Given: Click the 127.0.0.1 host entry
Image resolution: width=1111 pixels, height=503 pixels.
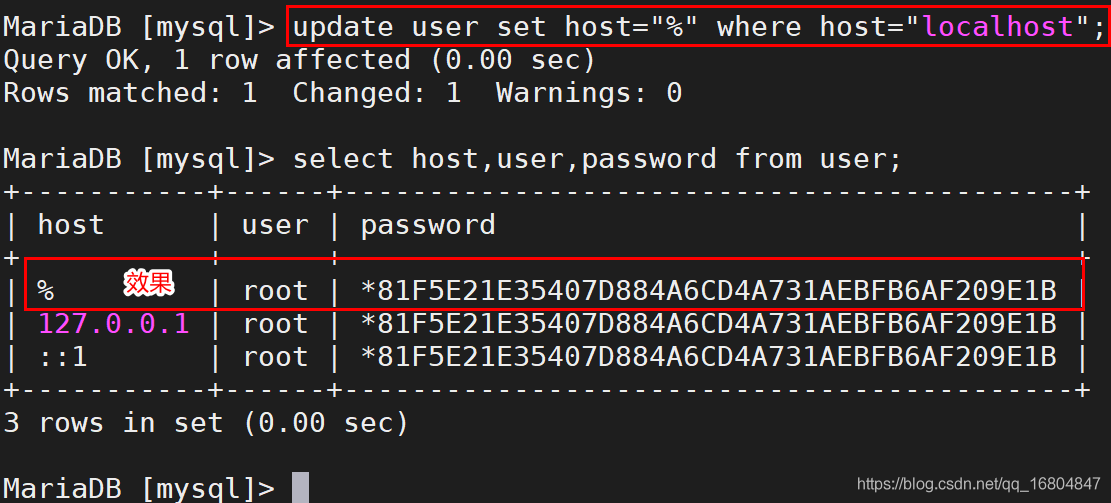Looking at the screenshot, I should tap(113, 323).
